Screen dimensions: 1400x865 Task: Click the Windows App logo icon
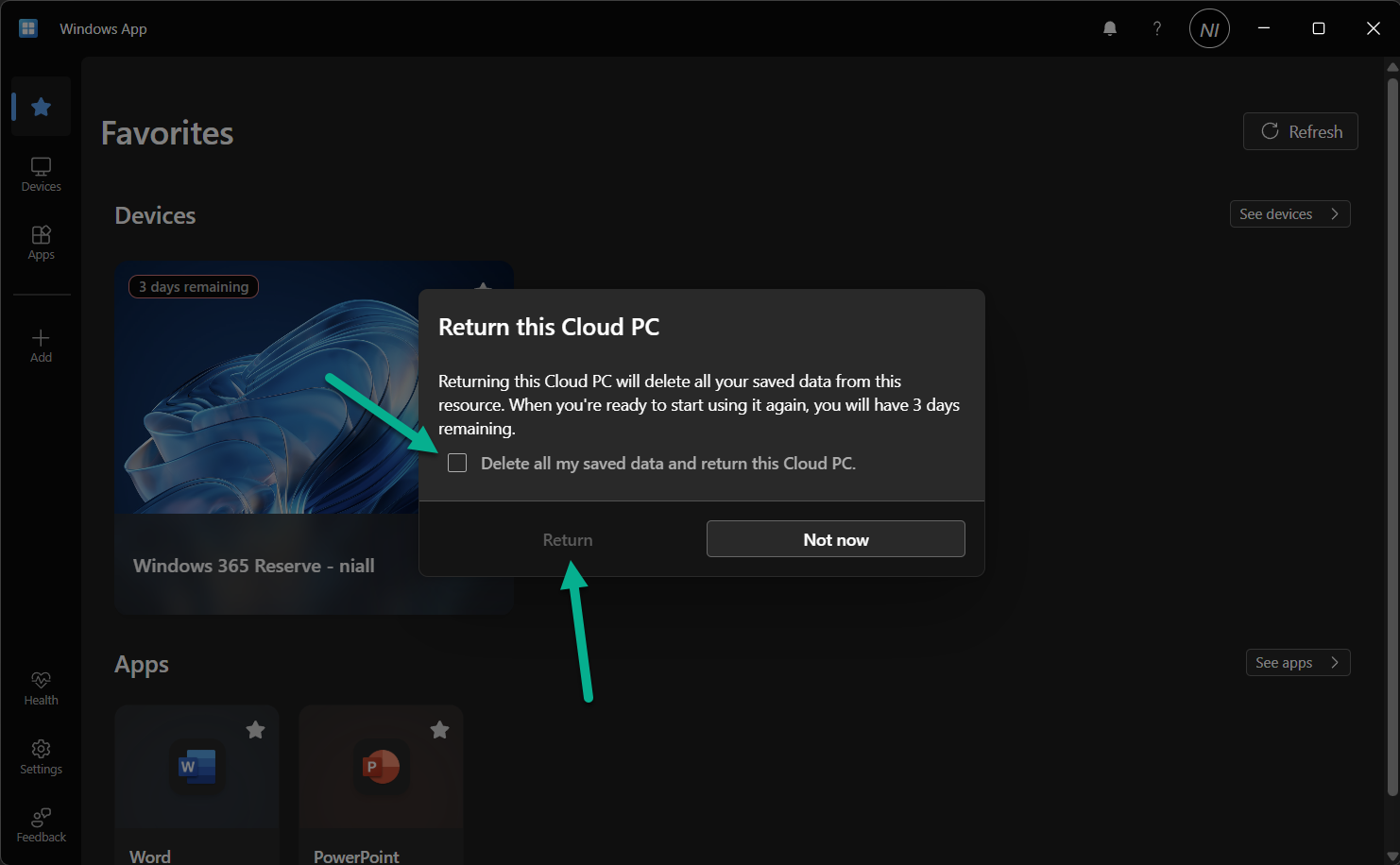28,28
